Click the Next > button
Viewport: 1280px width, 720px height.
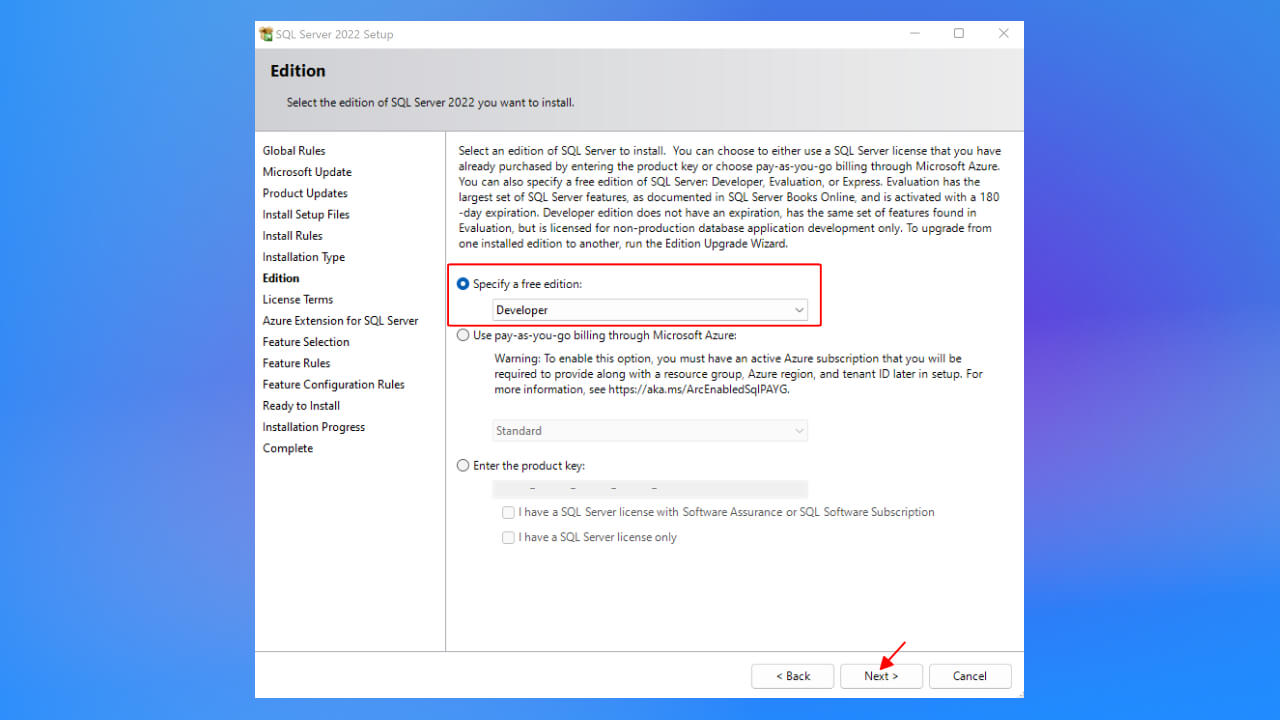[881, 676]
